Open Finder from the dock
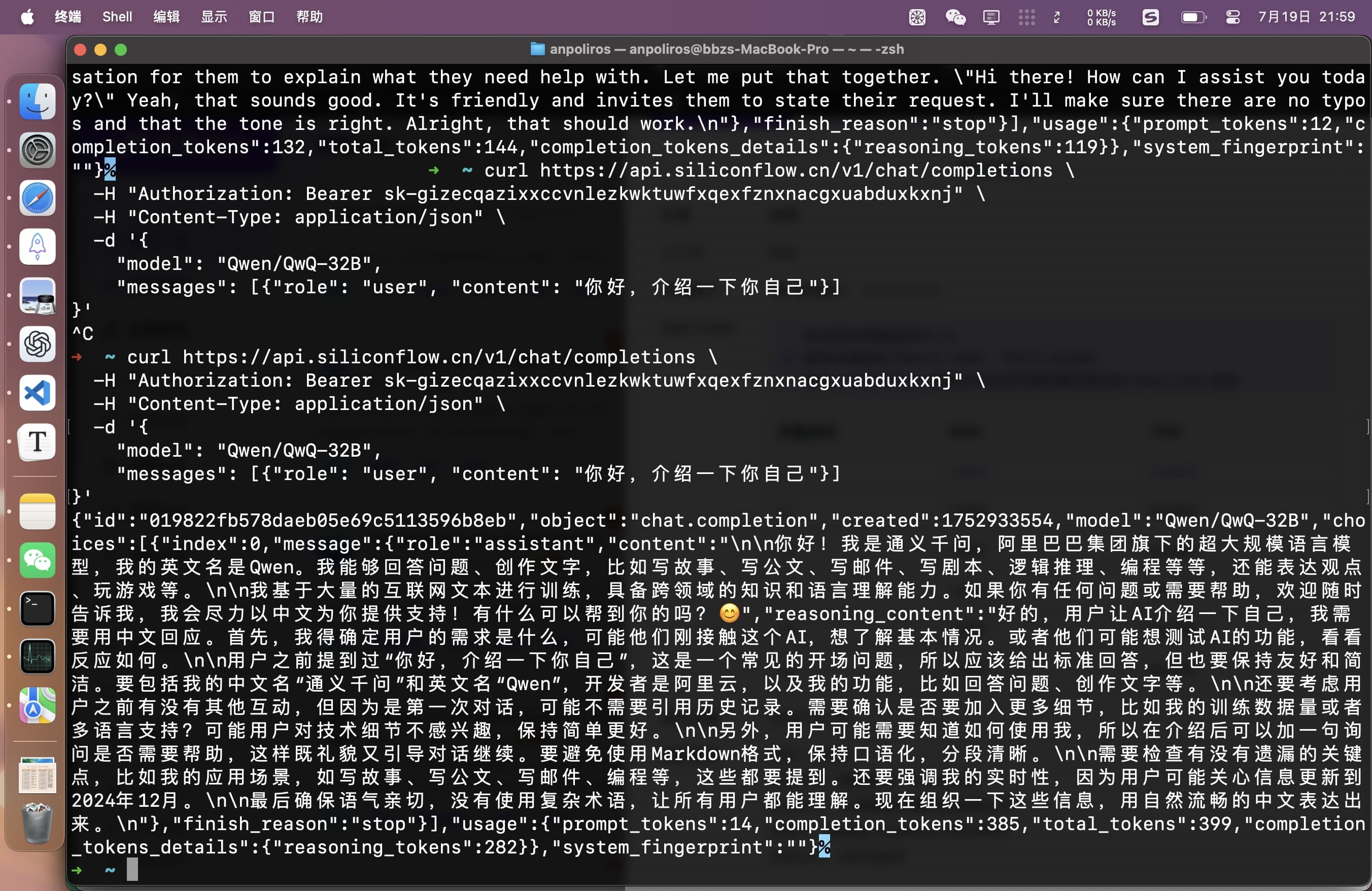 click(38, 102)
